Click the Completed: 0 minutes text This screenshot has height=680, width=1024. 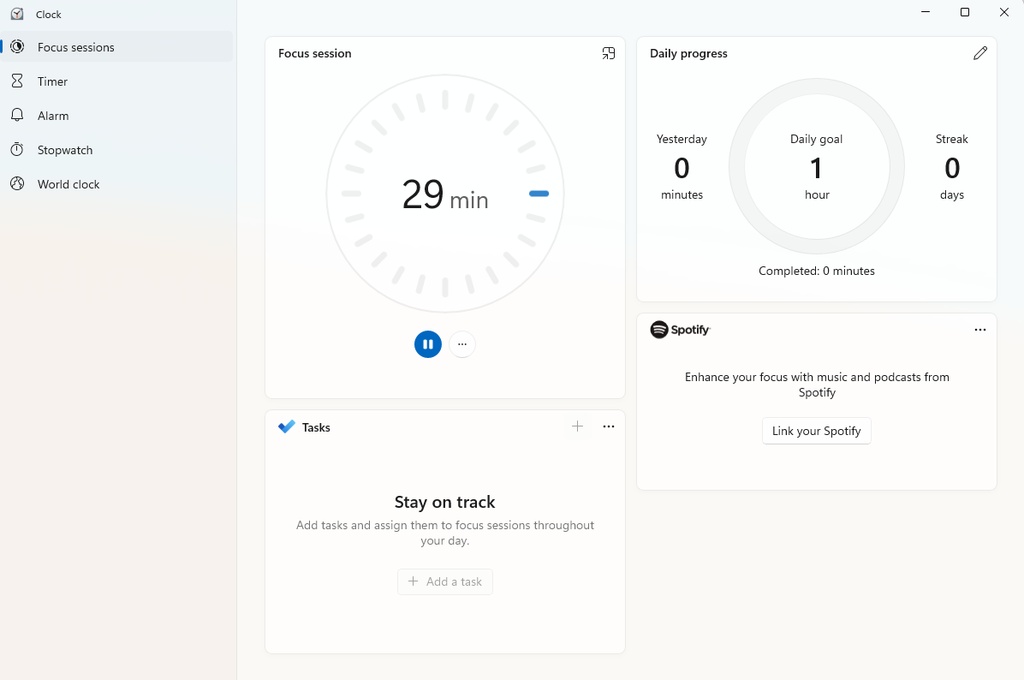pos(816,271)
